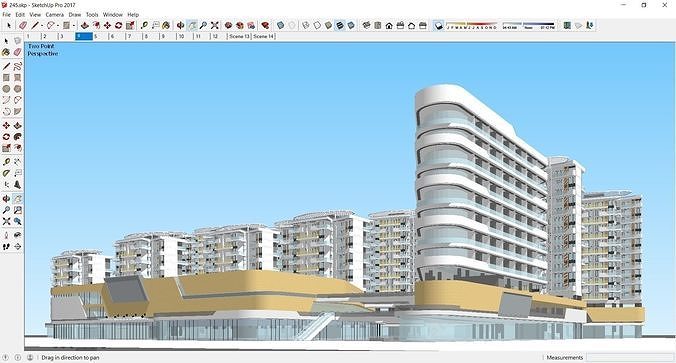Adjust the shadow time of day slider
This screenshot has height=363, width=676.
tap(529, 25)
